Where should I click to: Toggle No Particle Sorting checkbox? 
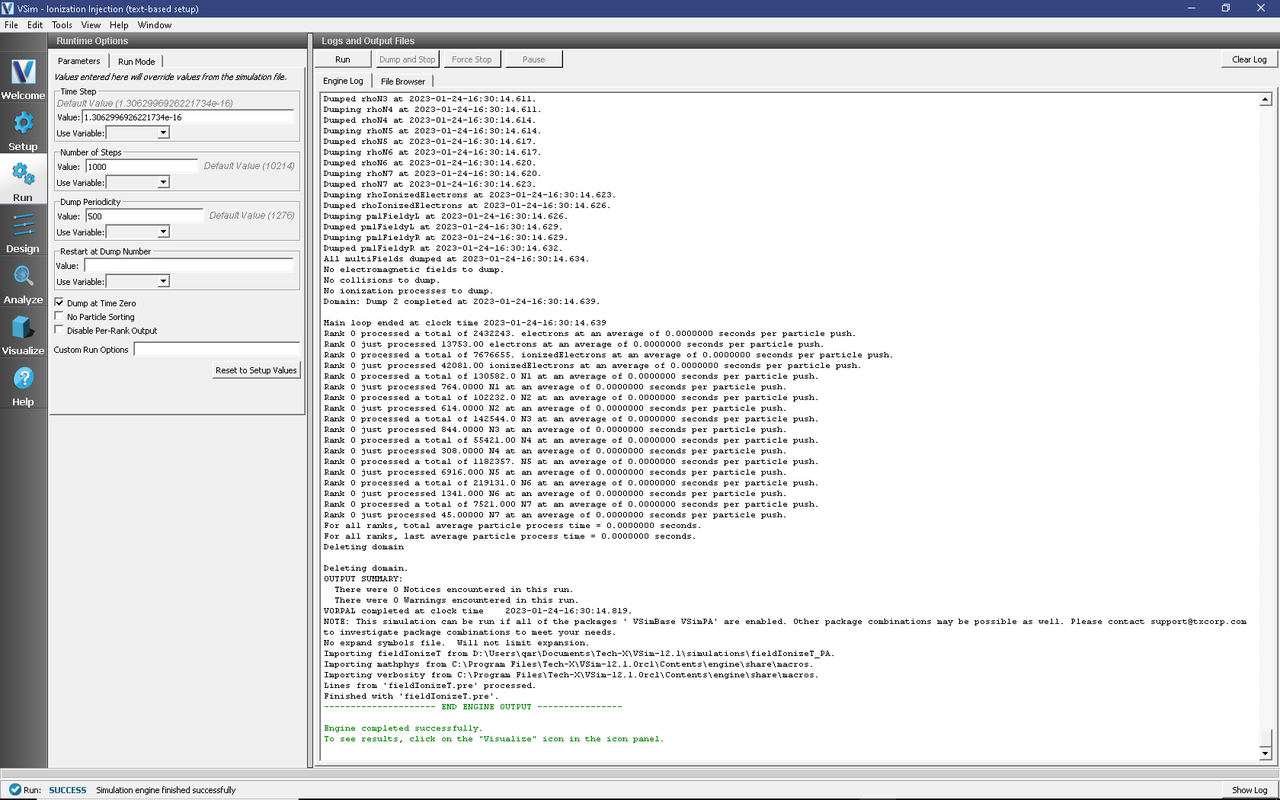tap(59, 317)
